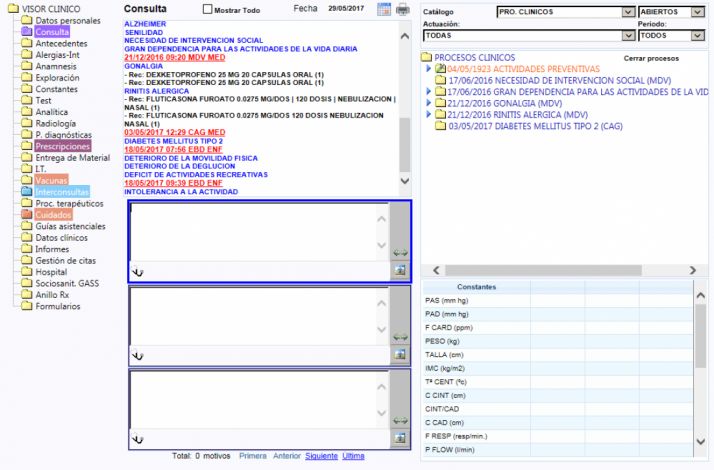Image resolution: width=714 pixels, height=470 pixels.
Task: Click the Cerrar procesos button
Action: coord(650,59)
